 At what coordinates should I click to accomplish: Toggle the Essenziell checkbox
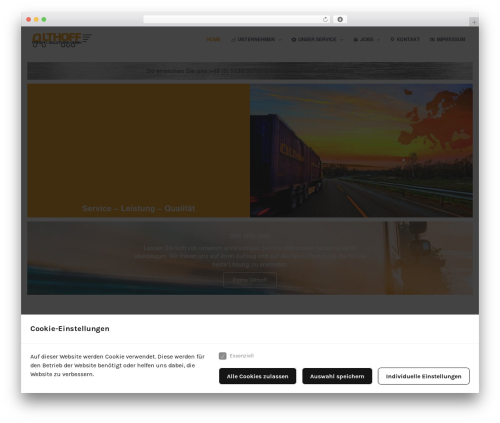[223, 356]
